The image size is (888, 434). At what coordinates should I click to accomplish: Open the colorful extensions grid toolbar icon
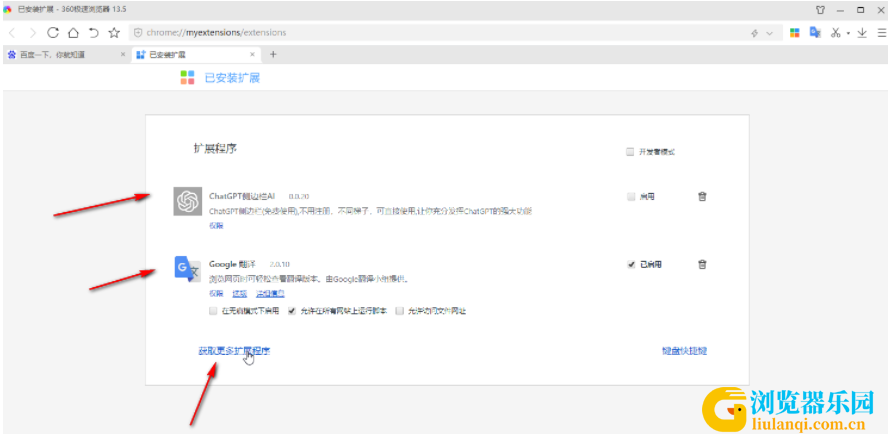pyautogui.click(x=795, y=33)
